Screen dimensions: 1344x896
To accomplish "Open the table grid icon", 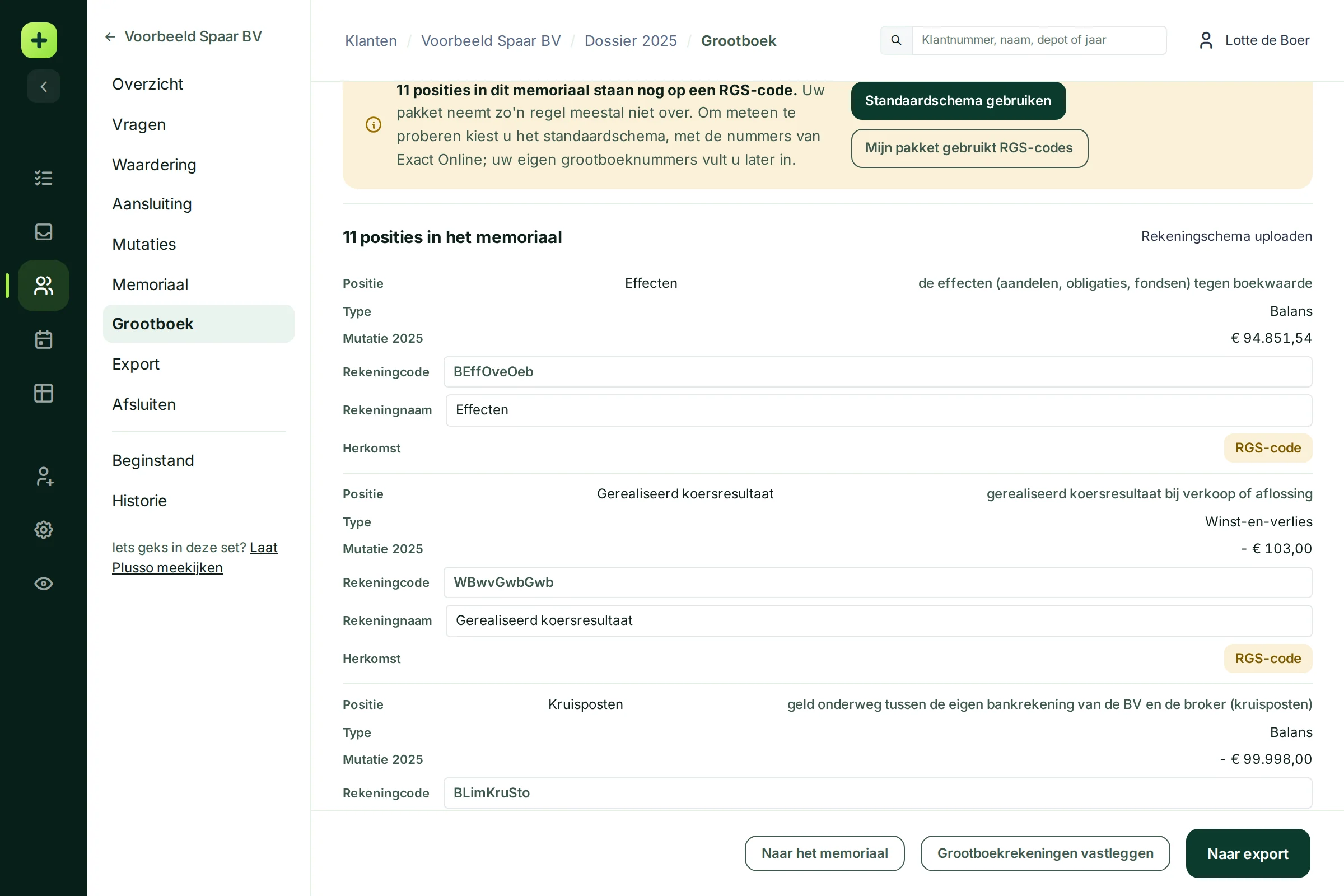I will pyautogui.click(x=44, y=393).
